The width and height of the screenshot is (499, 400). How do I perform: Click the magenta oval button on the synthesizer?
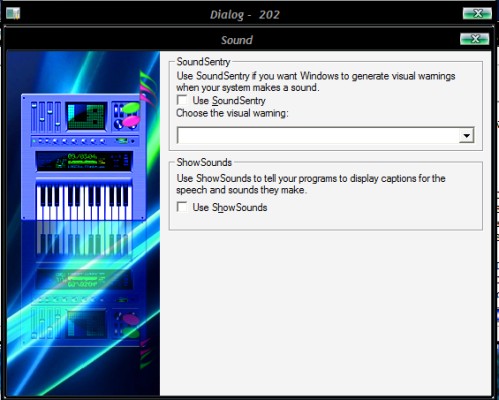[131, 121]
